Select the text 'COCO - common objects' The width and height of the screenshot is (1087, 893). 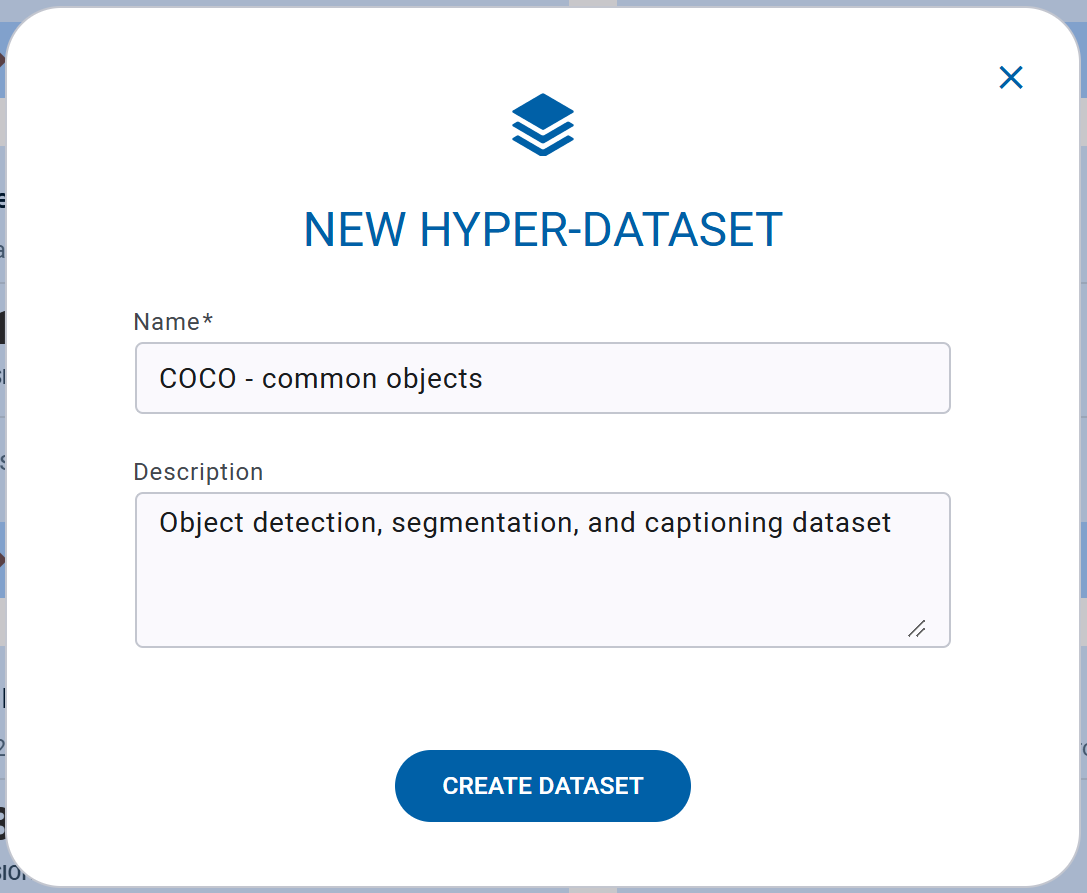point(320,378)
